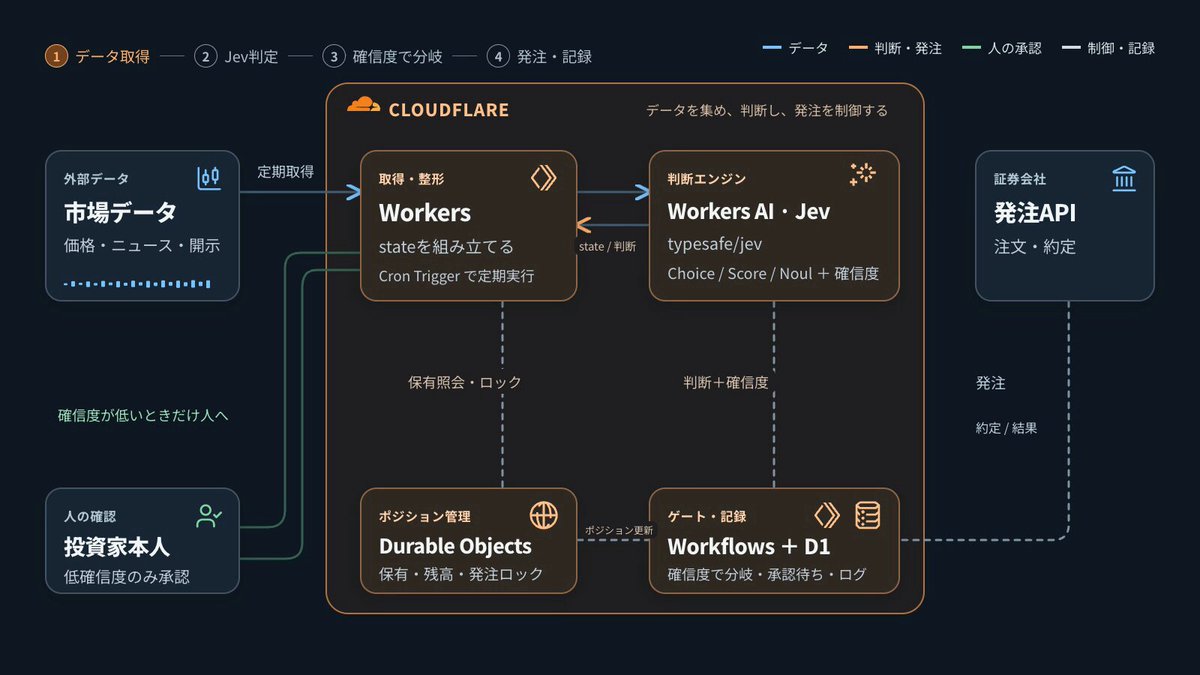Click the CLOUDFLARE wordmark text

[449, 110]
